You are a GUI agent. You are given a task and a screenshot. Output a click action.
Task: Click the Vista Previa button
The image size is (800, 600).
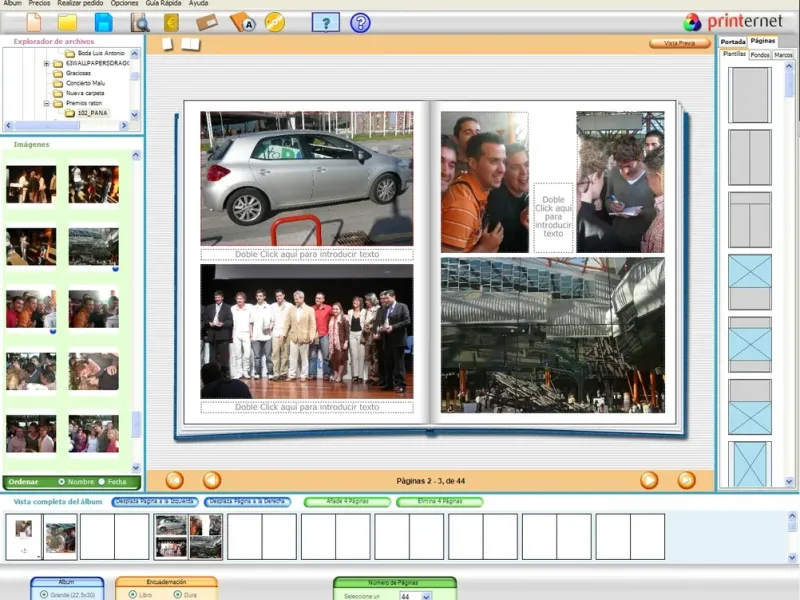pos(679,44)
